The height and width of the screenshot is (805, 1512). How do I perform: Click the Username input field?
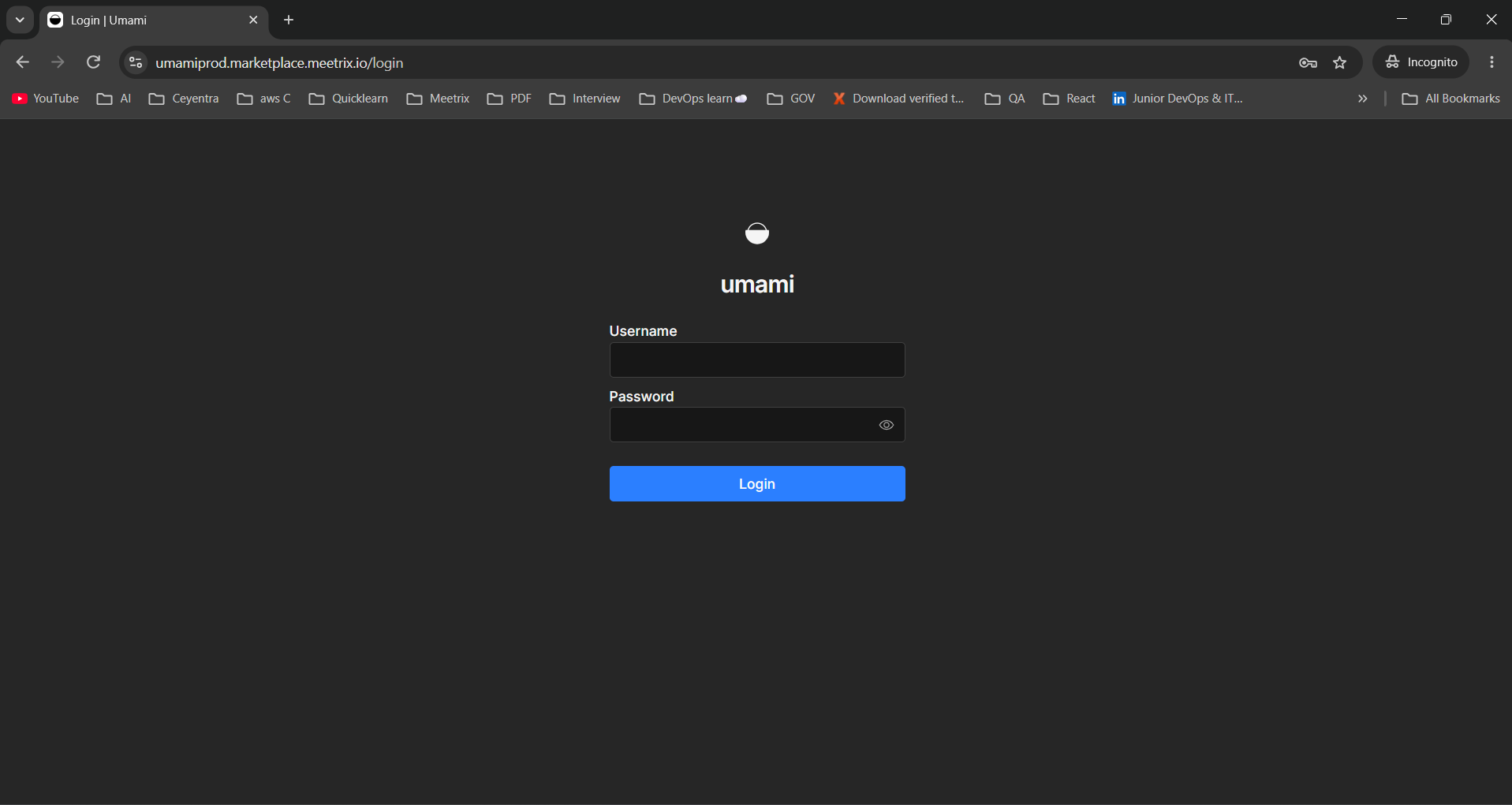[757, 360]
